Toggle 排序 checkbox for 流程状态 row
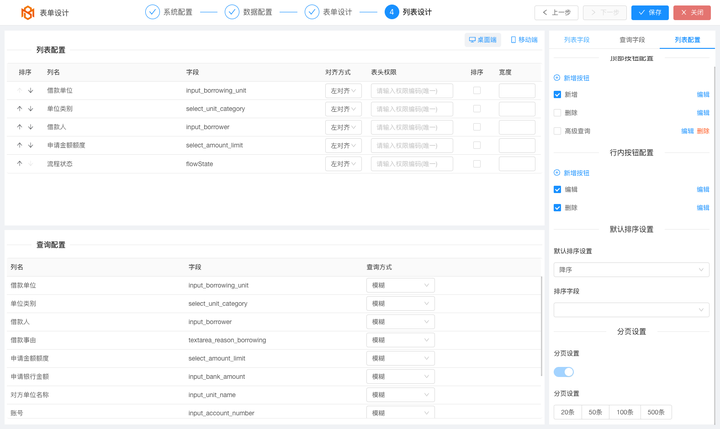Viewport: 720px width, 429px height. point(477,164)
